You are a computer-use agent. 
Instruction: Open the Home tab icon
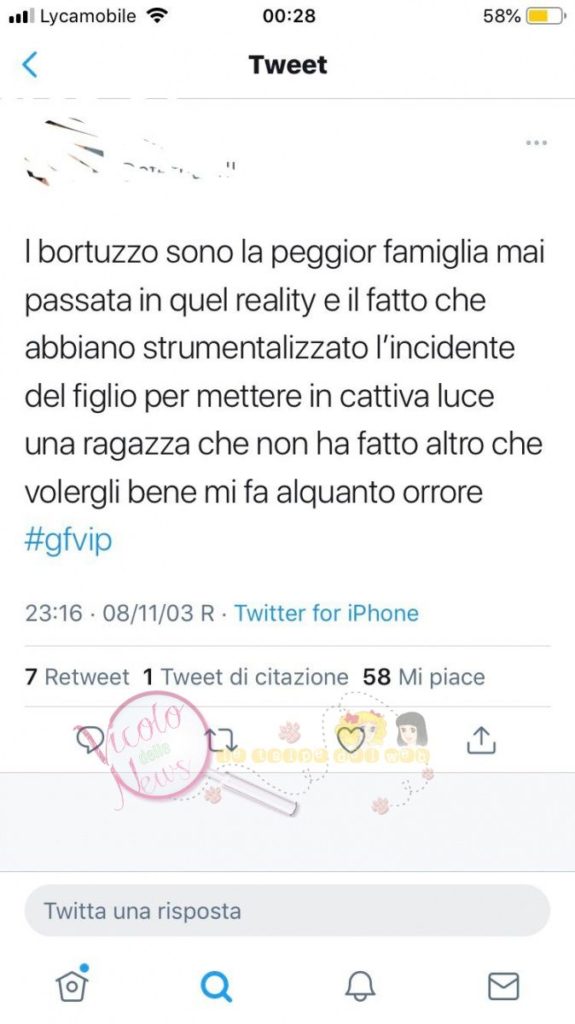[73, 983]
